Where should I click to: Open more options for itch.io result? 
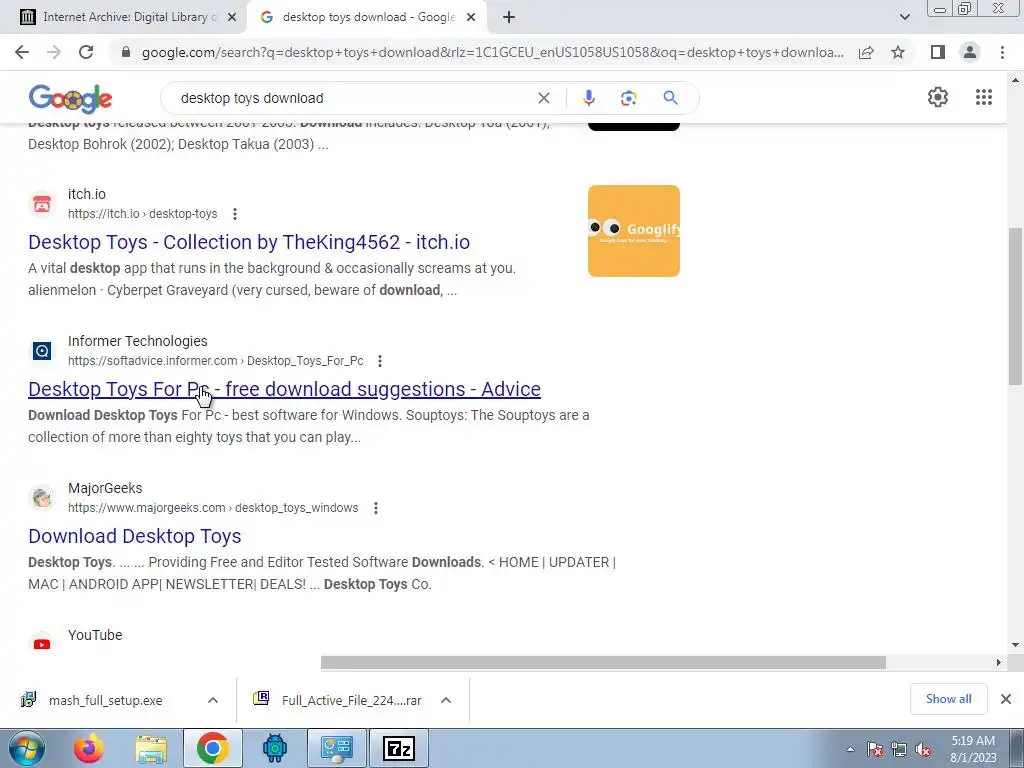[235, 214]
